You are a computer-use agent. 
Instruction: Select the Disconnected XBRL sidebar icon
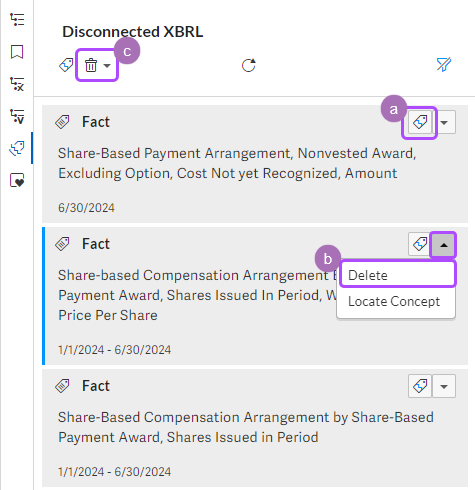(x=17, y=148)
